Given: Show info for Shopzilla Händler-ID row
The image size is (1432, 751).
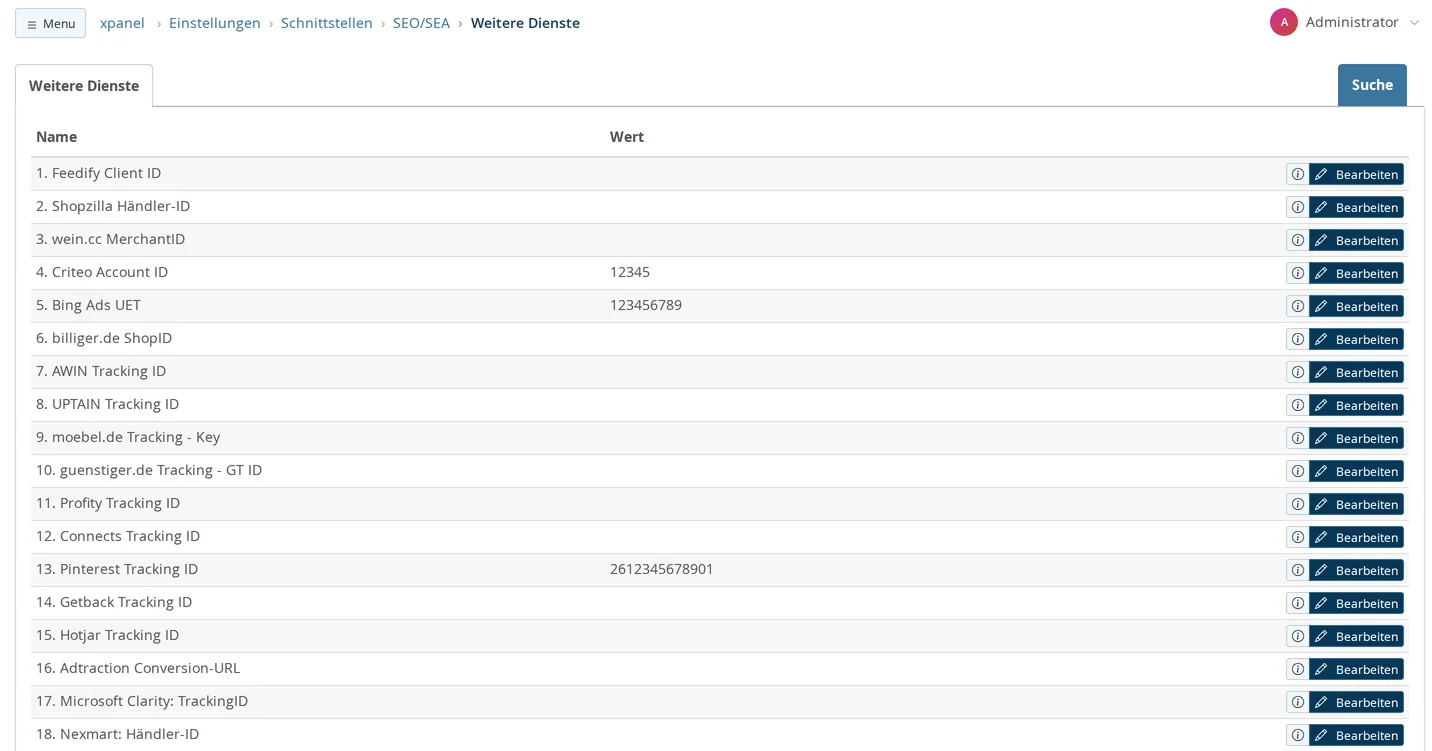Looking at the screenshot, I should (1297, 207).
